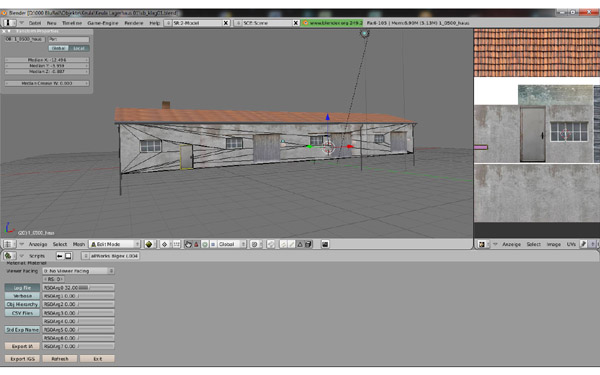Click the Refresh button
600x375 pixels.
point(60,359)
